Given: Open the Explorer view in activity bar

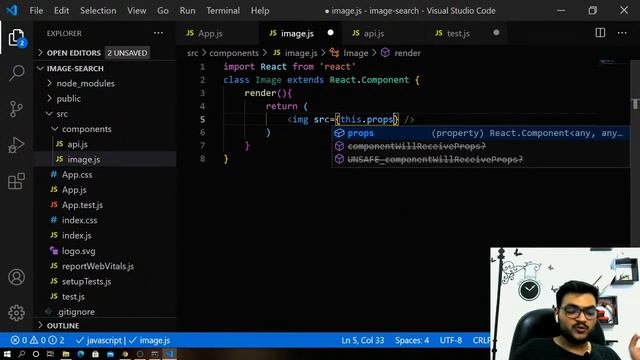Looking at the screenshot, I should pos(16,38).
